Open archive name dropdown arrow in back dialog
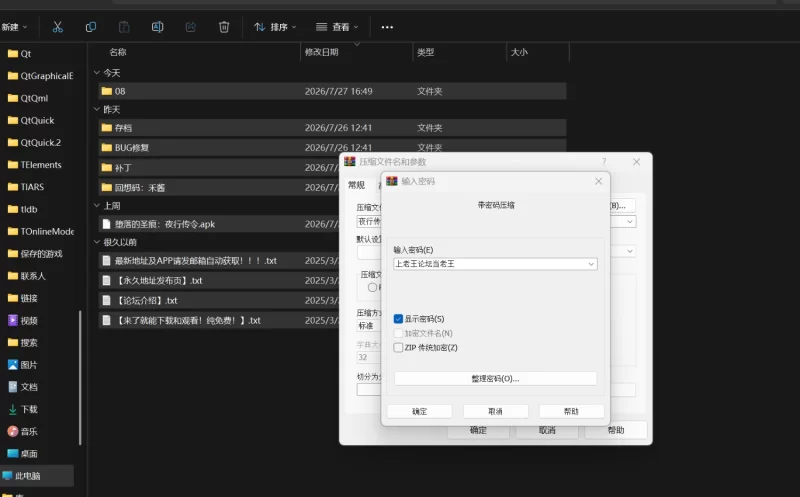Viewport: 800px width, 497px height. (630, 221)
